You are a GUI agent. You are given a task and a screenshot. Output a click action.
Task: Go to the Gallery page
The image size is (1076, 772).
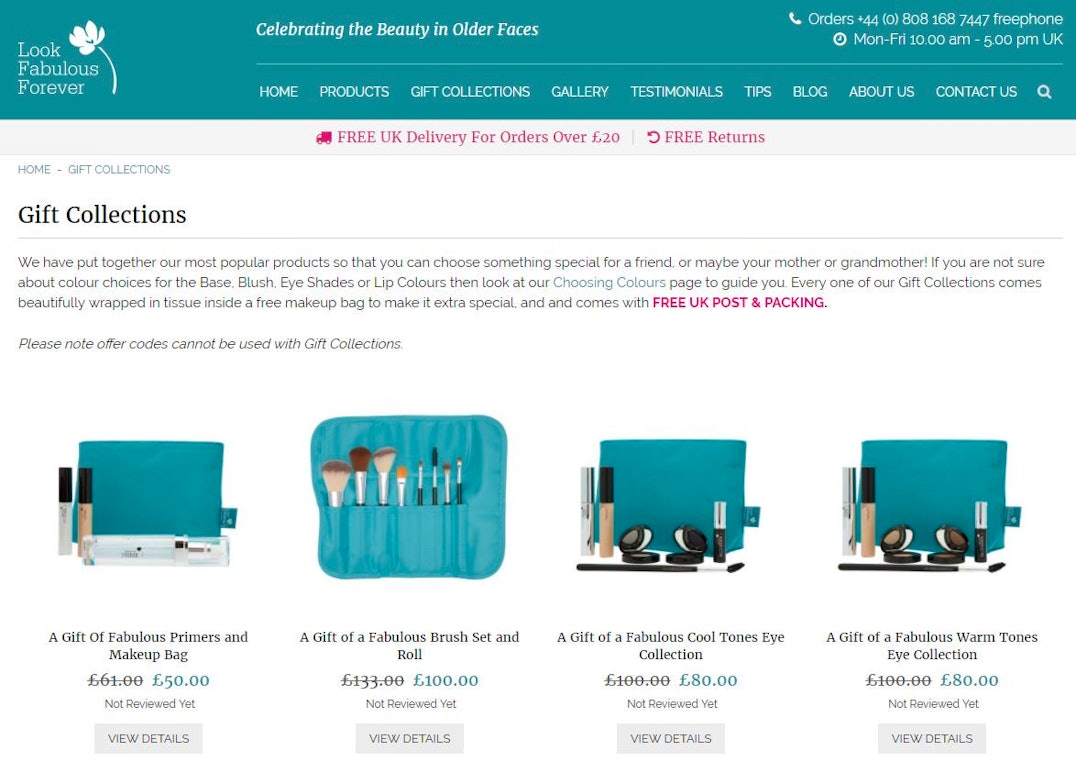point(580,92)
